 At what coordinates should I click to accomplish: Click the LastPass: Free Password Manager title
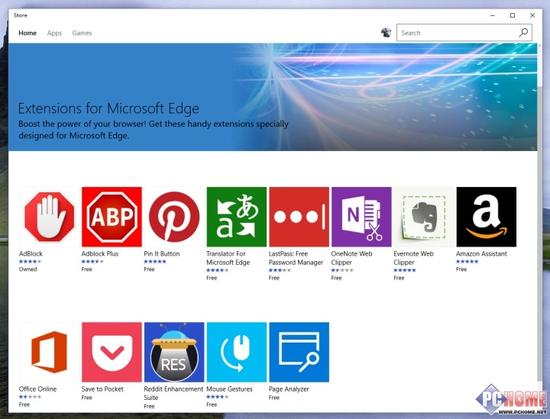[296, 258]
